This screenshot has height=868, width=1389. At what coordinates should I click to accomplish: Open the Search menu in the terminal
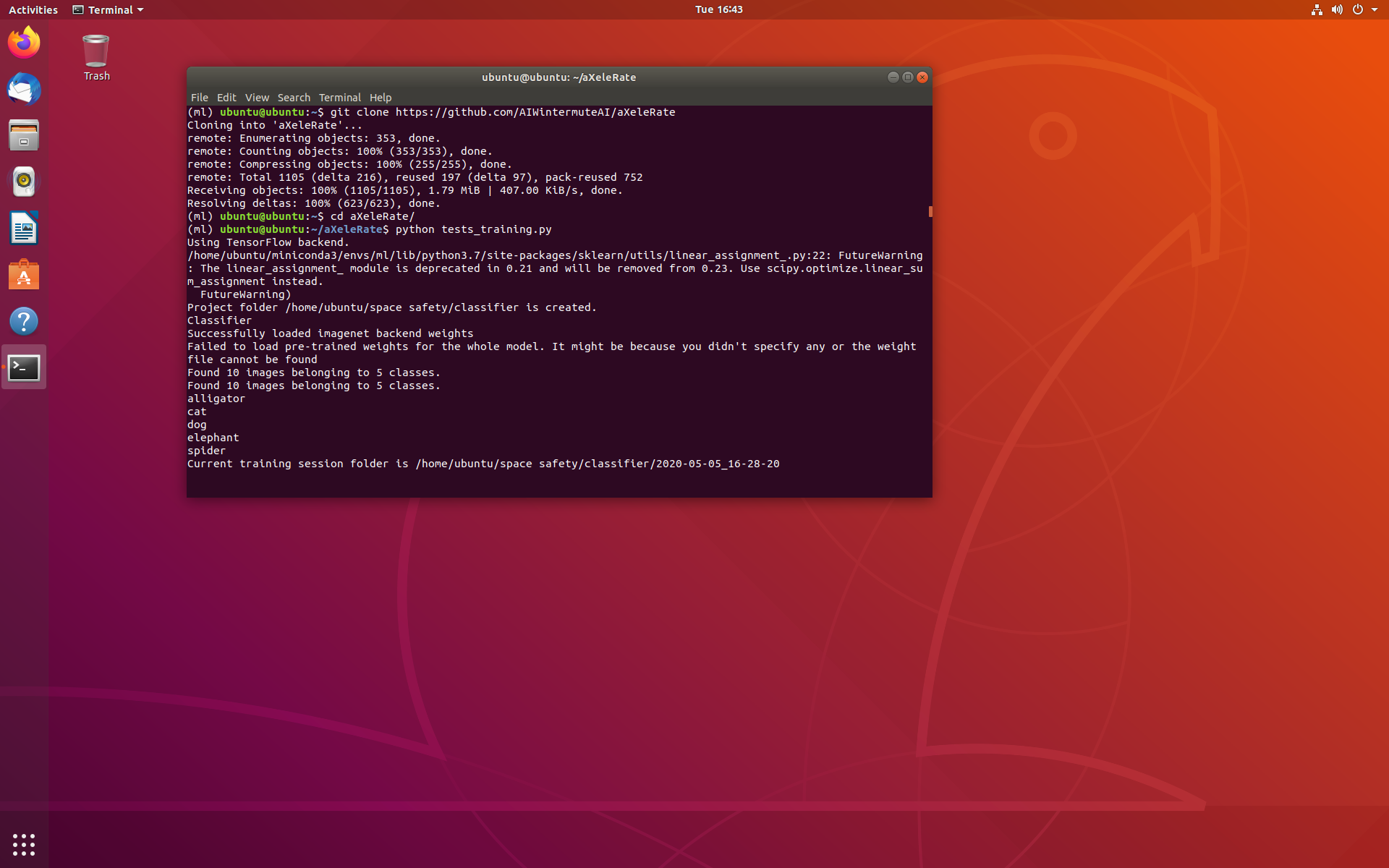[x=294, y=98]
